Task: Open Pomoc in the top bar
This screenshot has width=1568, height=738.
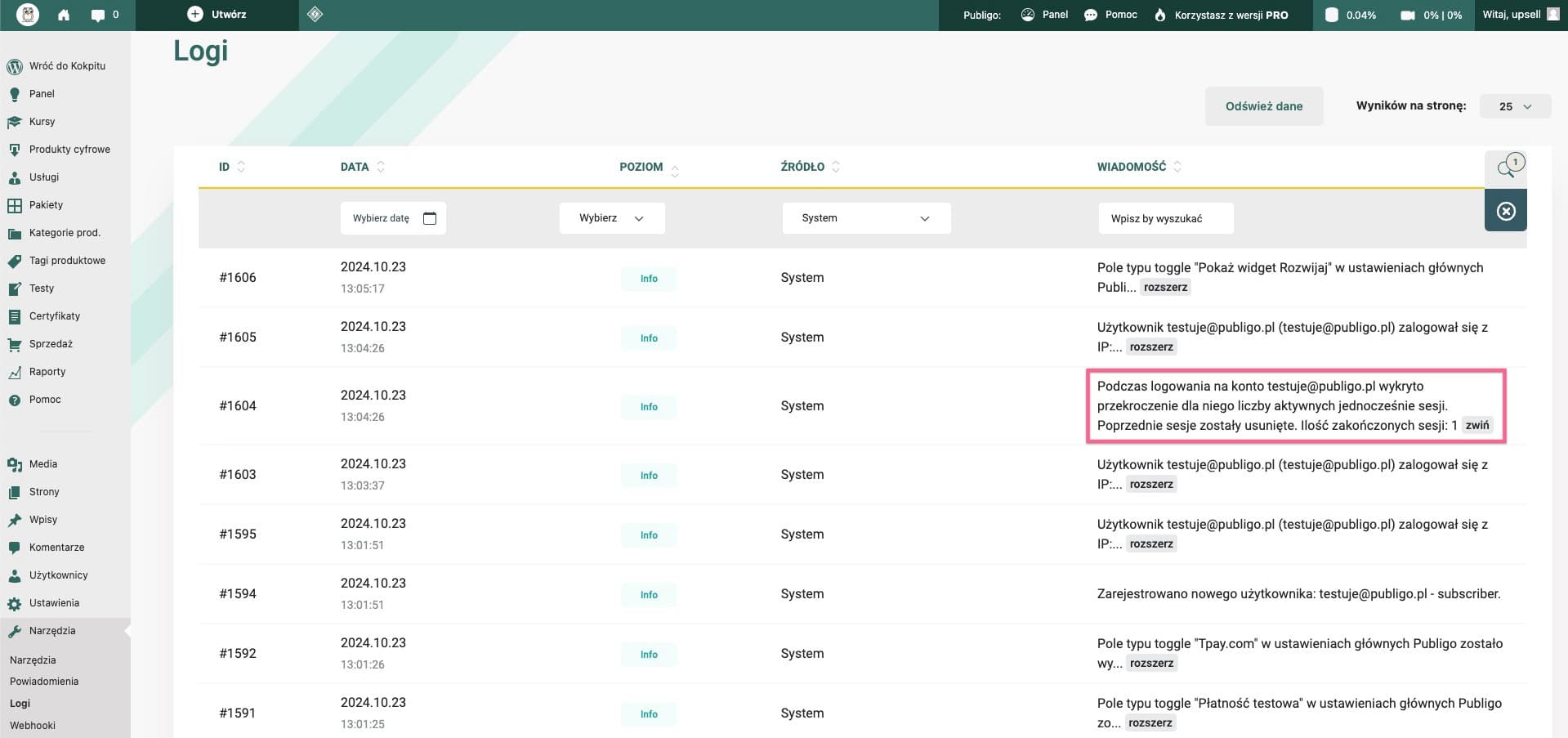Action: pos(1110,15)
